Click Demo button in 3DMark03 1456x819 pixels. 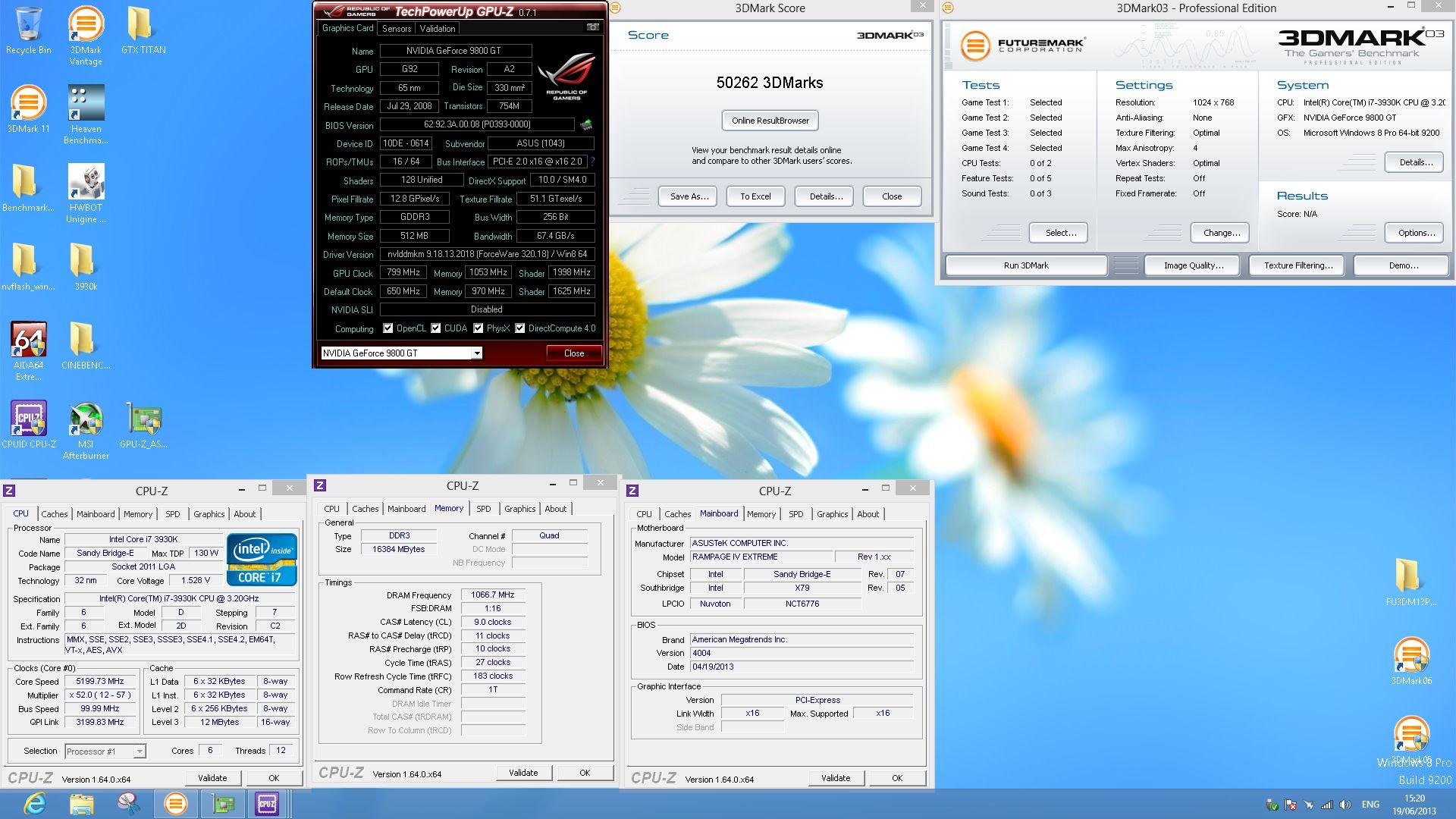pyautogui.click(x=1402, y=265)
